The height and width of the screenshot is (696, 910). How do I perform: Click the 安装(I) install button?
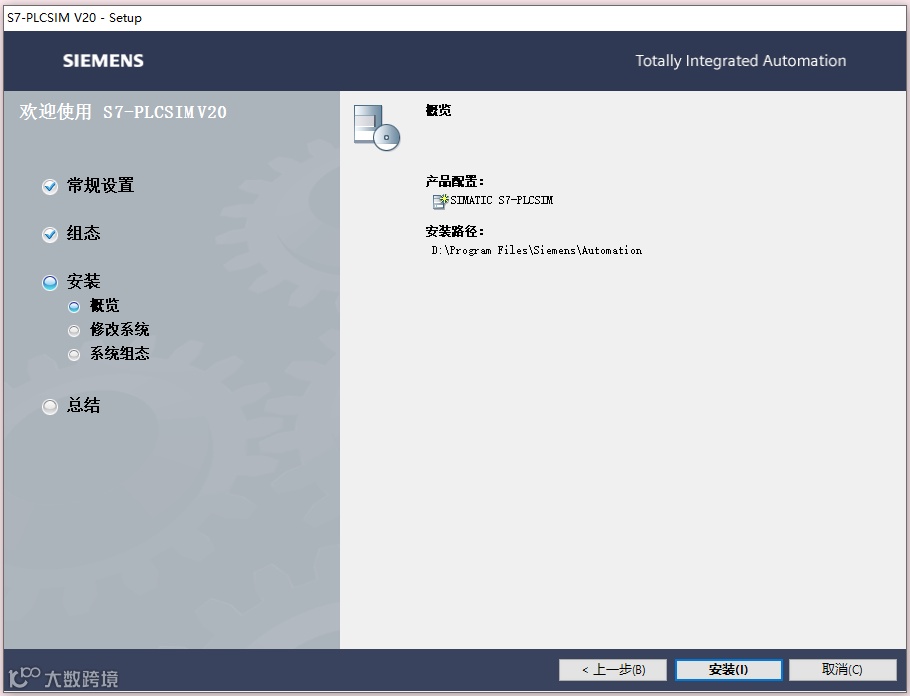click(x=728, y=669)
